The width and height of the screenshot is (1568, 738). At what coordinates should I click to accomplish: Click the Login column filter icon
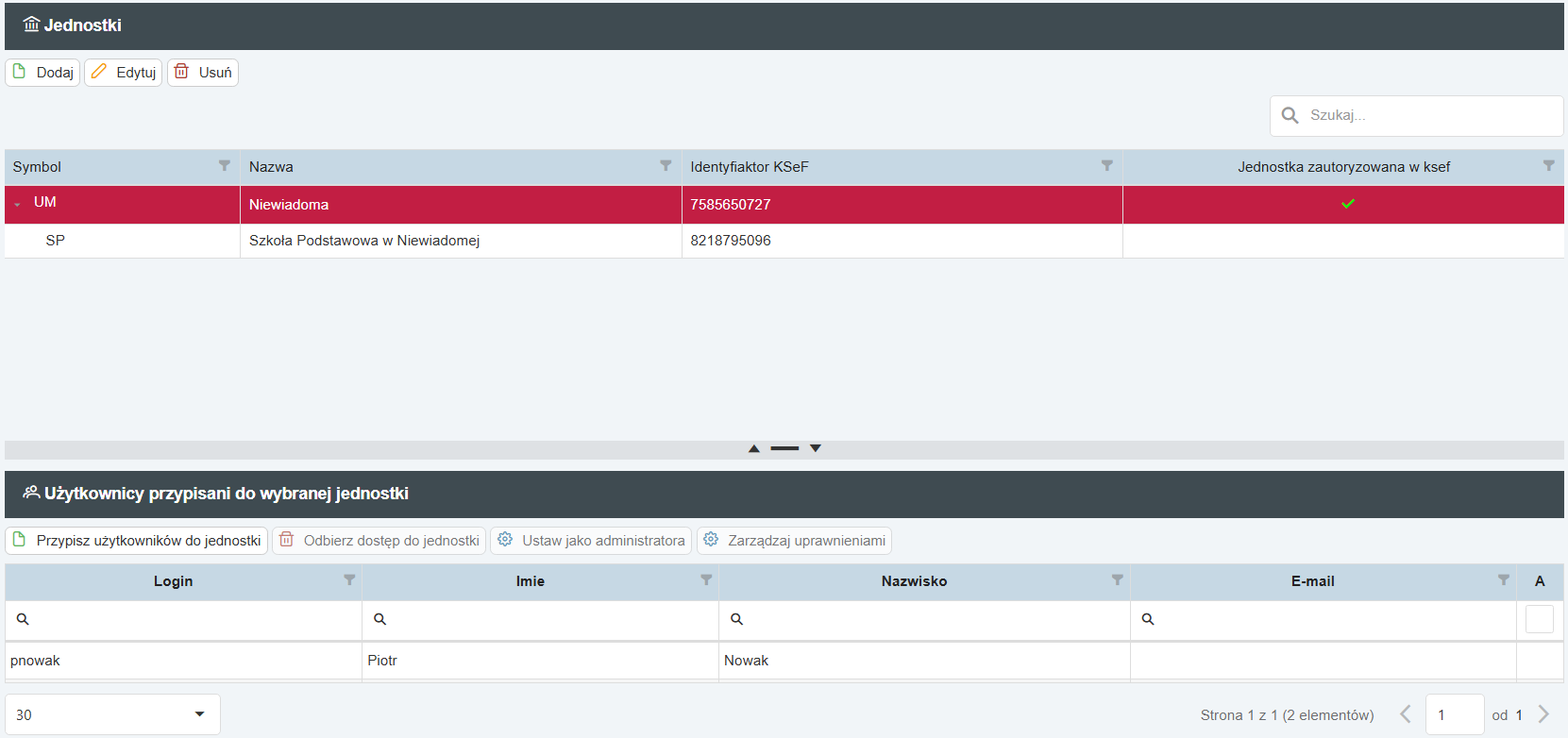pyautogui.click(x=349, y=580)
